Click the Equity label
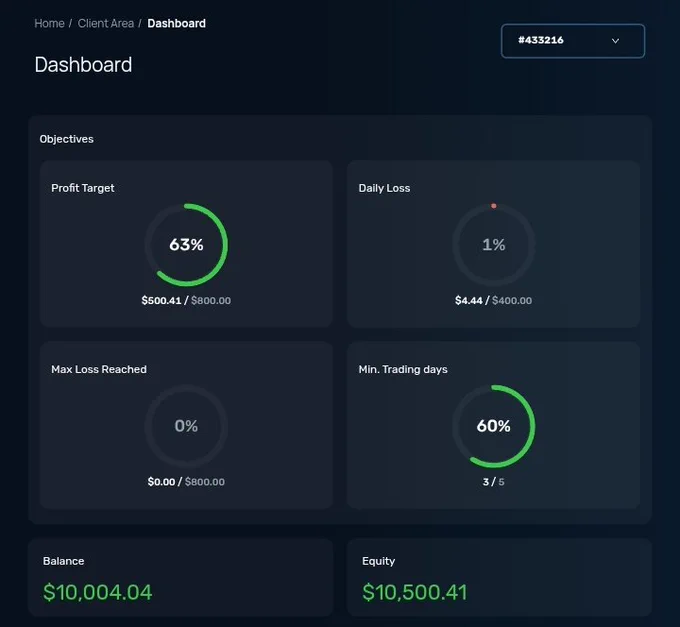This screenshot has height=627, width=680. (379, 561)
